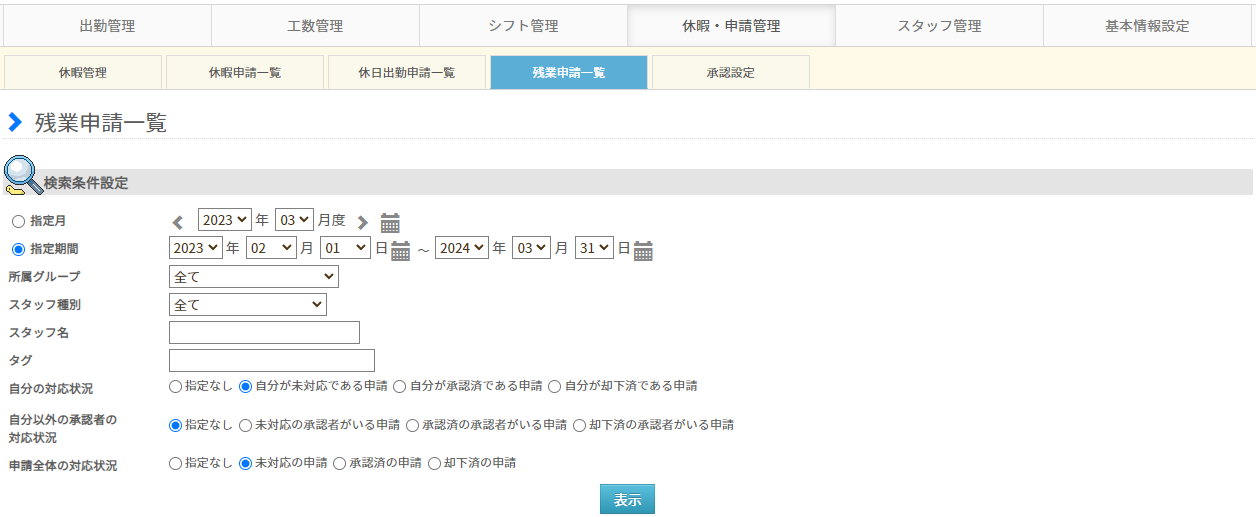This screenshot has width=1256, height=517.
Task: Select 自分が承認済である申請 option
Action: click(399, 386)
